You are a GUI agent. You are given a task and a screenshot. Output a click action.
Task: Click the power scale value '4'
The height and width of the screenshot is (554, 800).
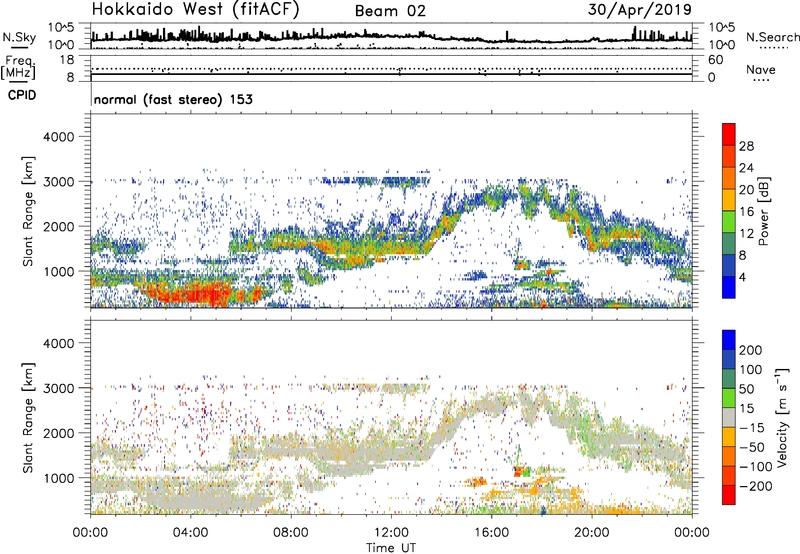click(742, 277)
